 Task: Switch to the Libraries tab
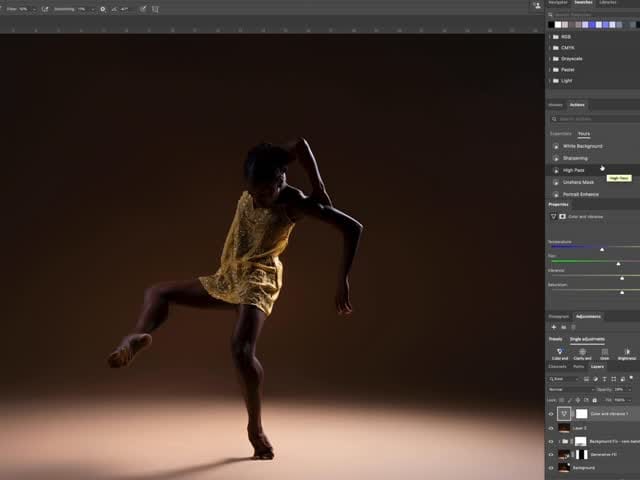coord(608,2)
